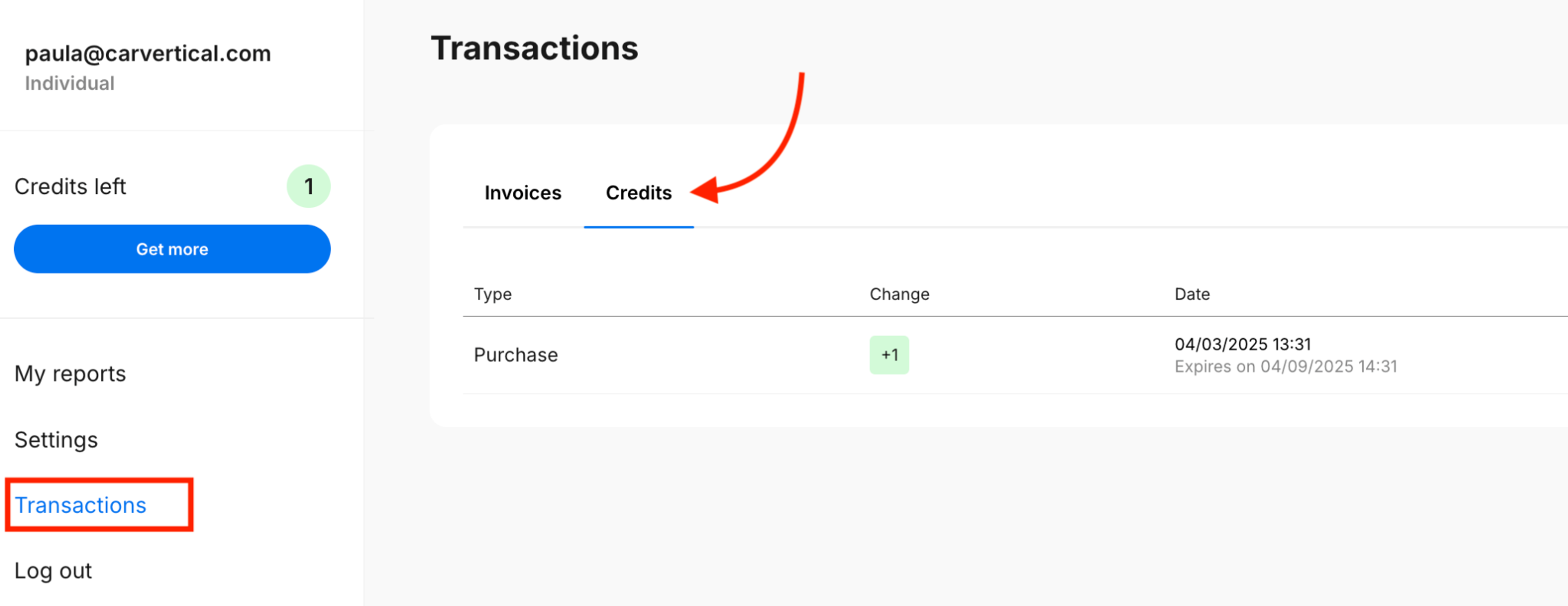Click the 04/03/2025 13:31 purchase date
This screenshot has width=1568, height=606.
coord(1242,344)
